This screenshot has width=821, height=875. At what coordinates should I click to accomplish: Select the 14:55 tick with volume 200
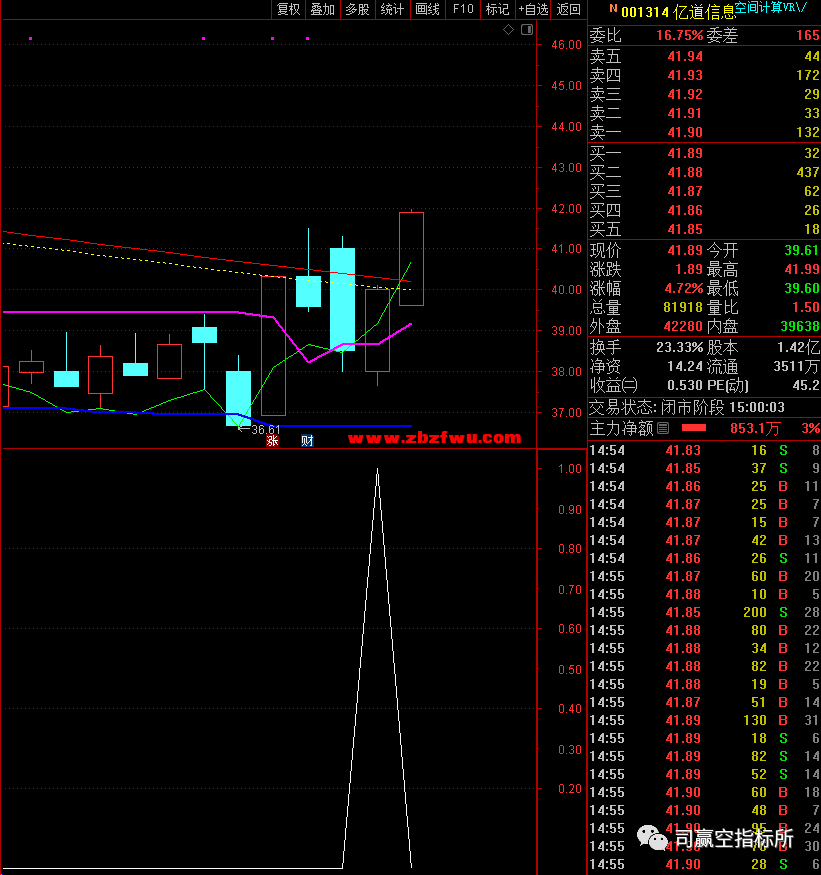point(704,612)
